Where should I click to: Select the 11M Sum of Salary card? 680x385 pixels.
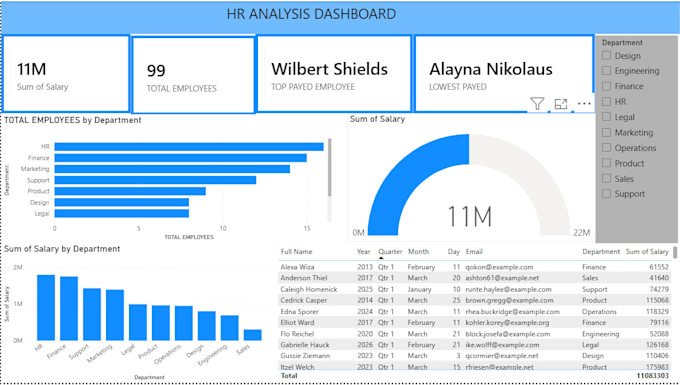pyautogui.click(x=66, y=74)
